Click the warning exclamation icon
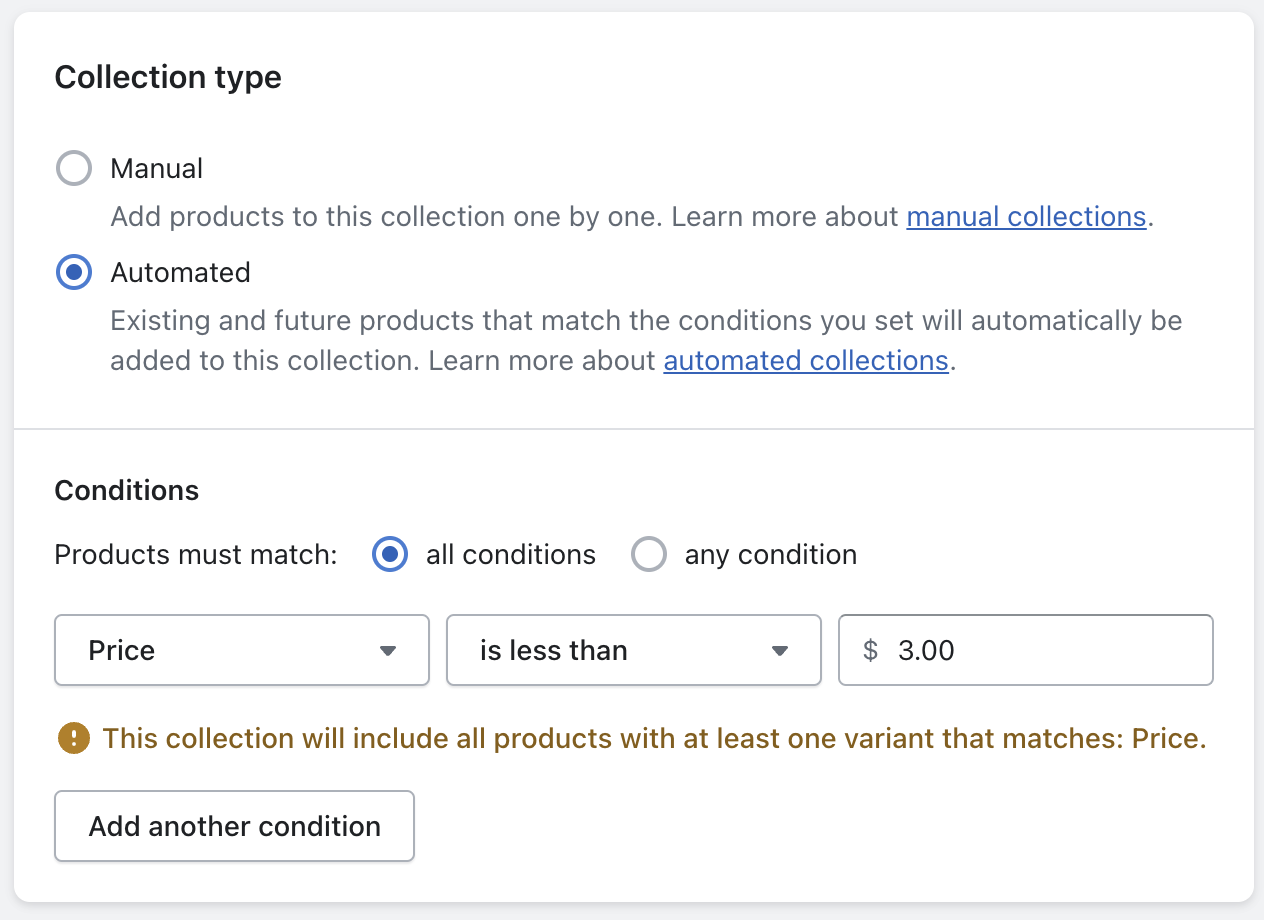Viewport: 1264px width, 920px height. click(73, 739)
